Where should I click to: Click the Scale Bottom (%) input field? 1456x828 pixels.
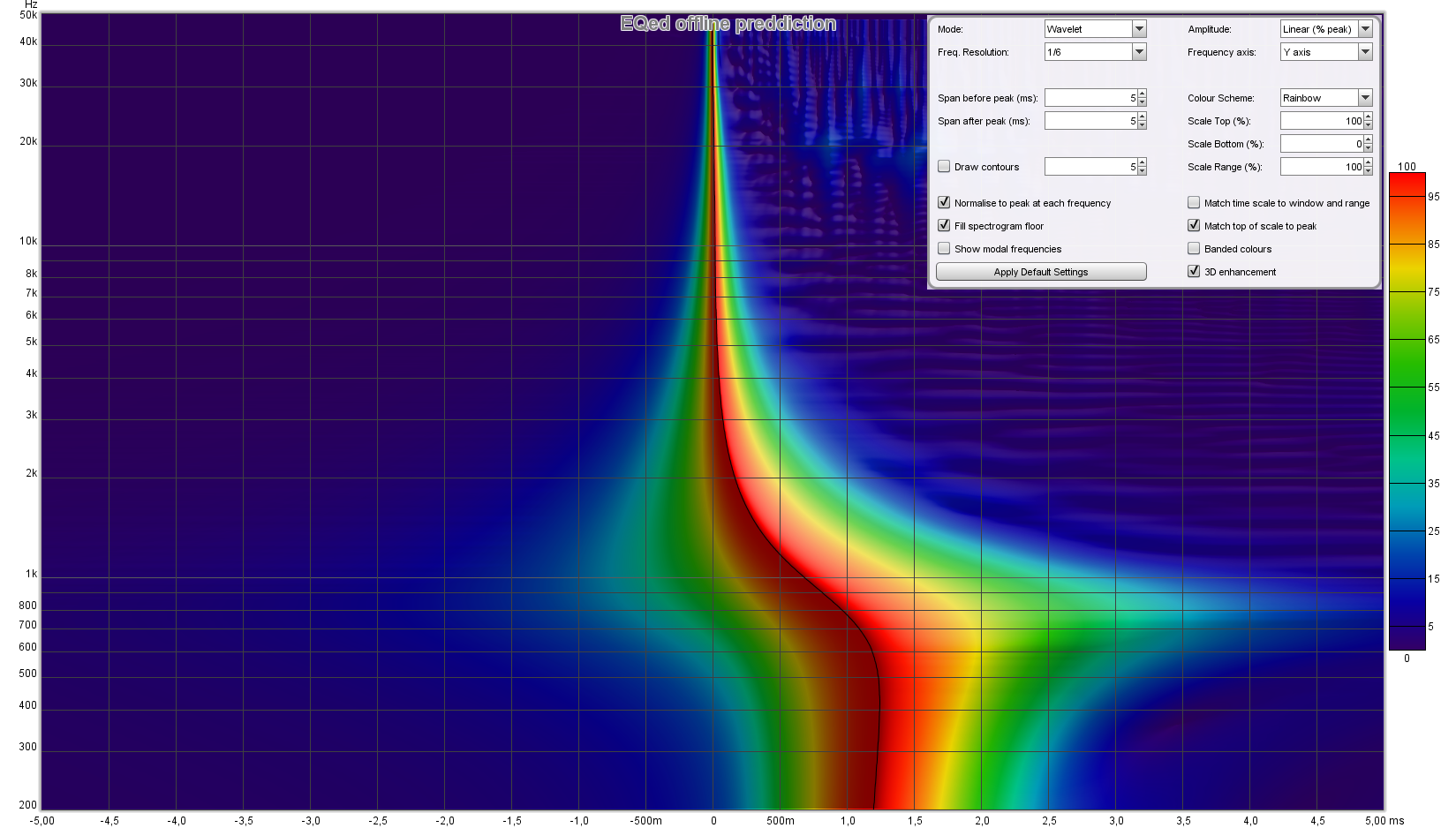[x=1322, y=144]
